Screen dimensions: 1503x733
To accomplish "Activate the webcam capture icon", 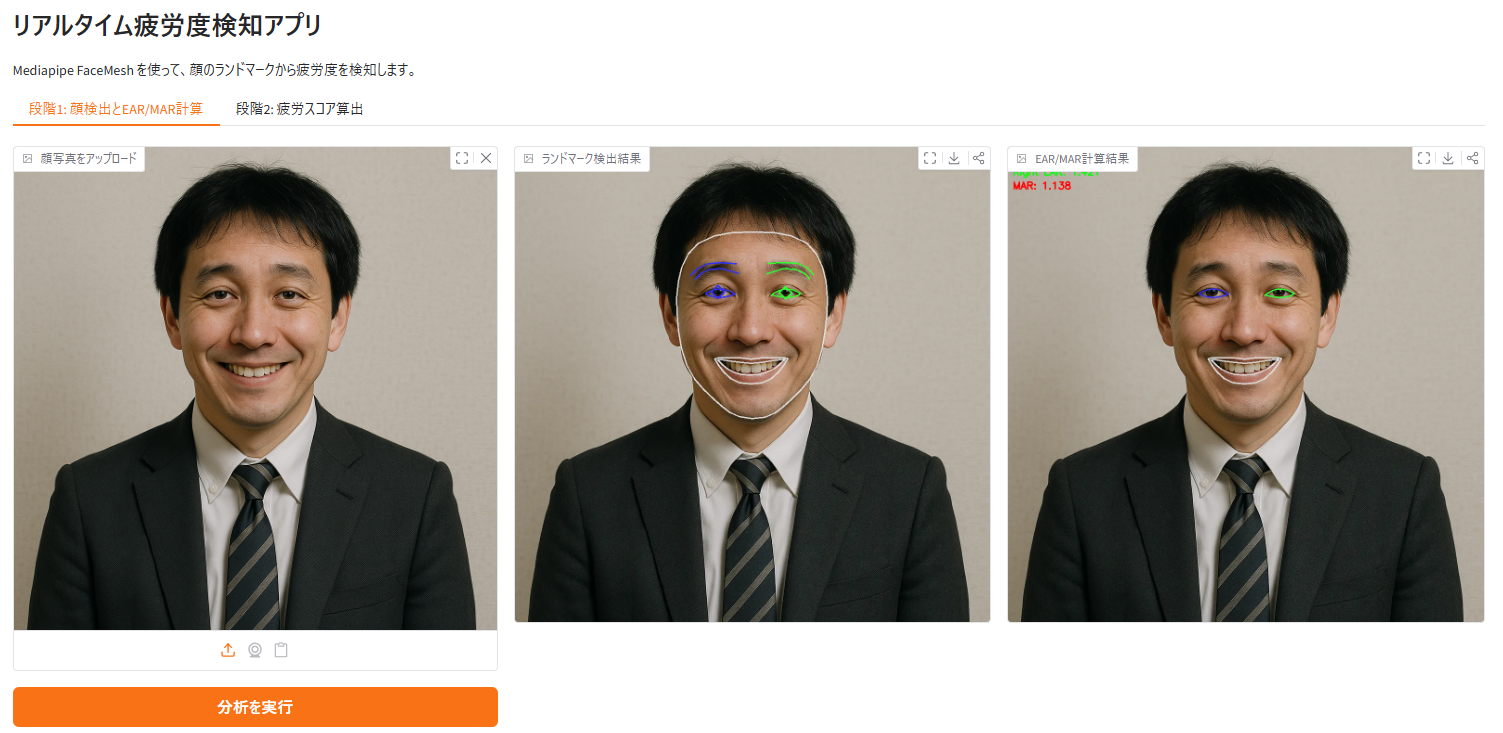I will click(255, 650).
